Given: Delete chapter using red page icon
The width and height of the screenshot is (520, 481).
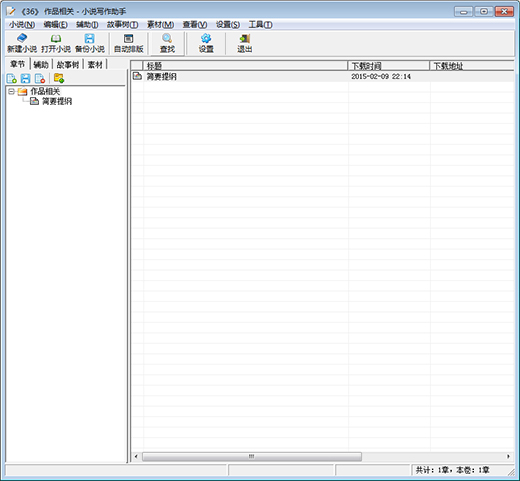Looking at the screenshot, I should click(40, 78).
